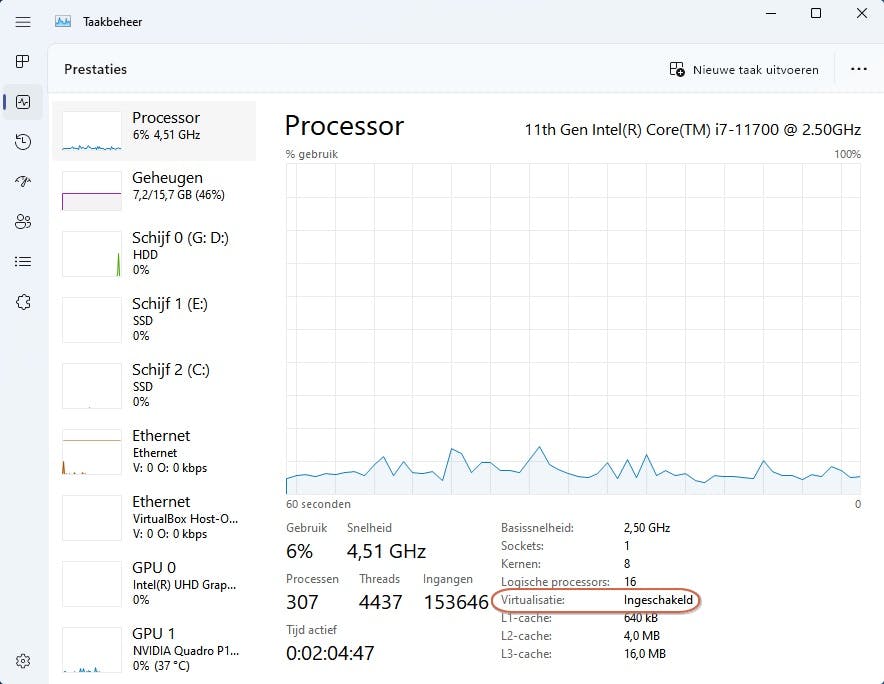Image resolution: width=884 pixels, height=684 pixels.
Task: Open the Services puzzle-piece icon
Action: pyautogui.click(x=23, y=302)
